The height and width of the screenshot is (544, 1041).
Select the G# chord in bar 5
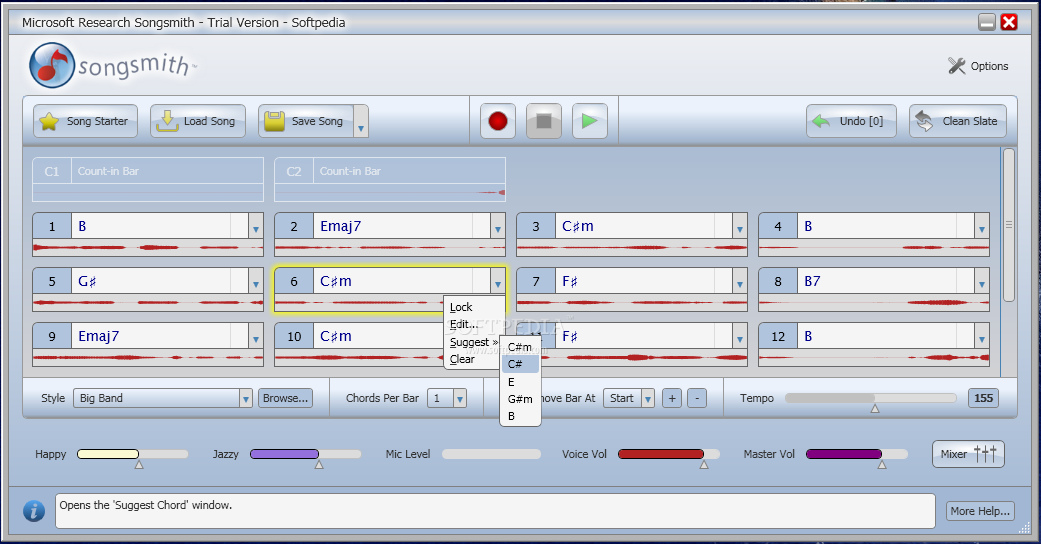point(87,282)
